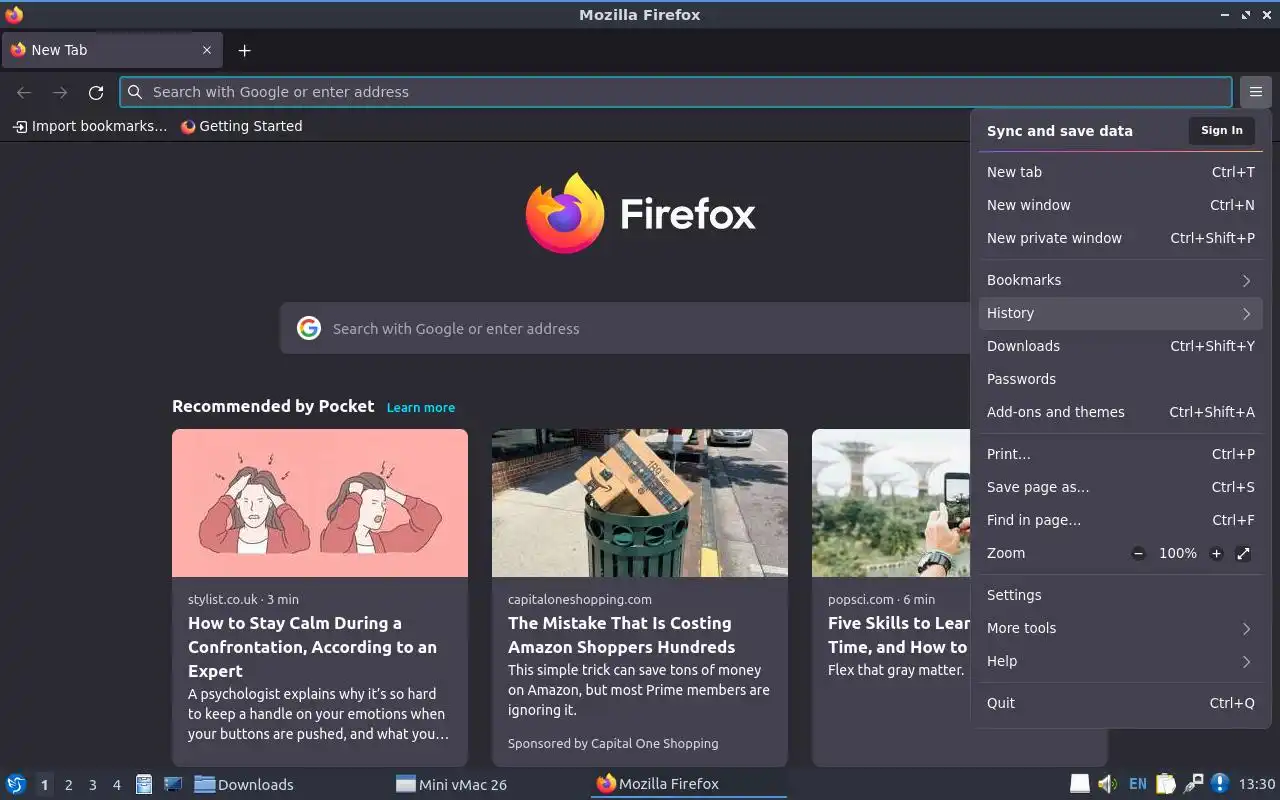The width and height of the screenshot is (1280, 800).
Task: Switch to workspace 4
Action: pos(116,785)
